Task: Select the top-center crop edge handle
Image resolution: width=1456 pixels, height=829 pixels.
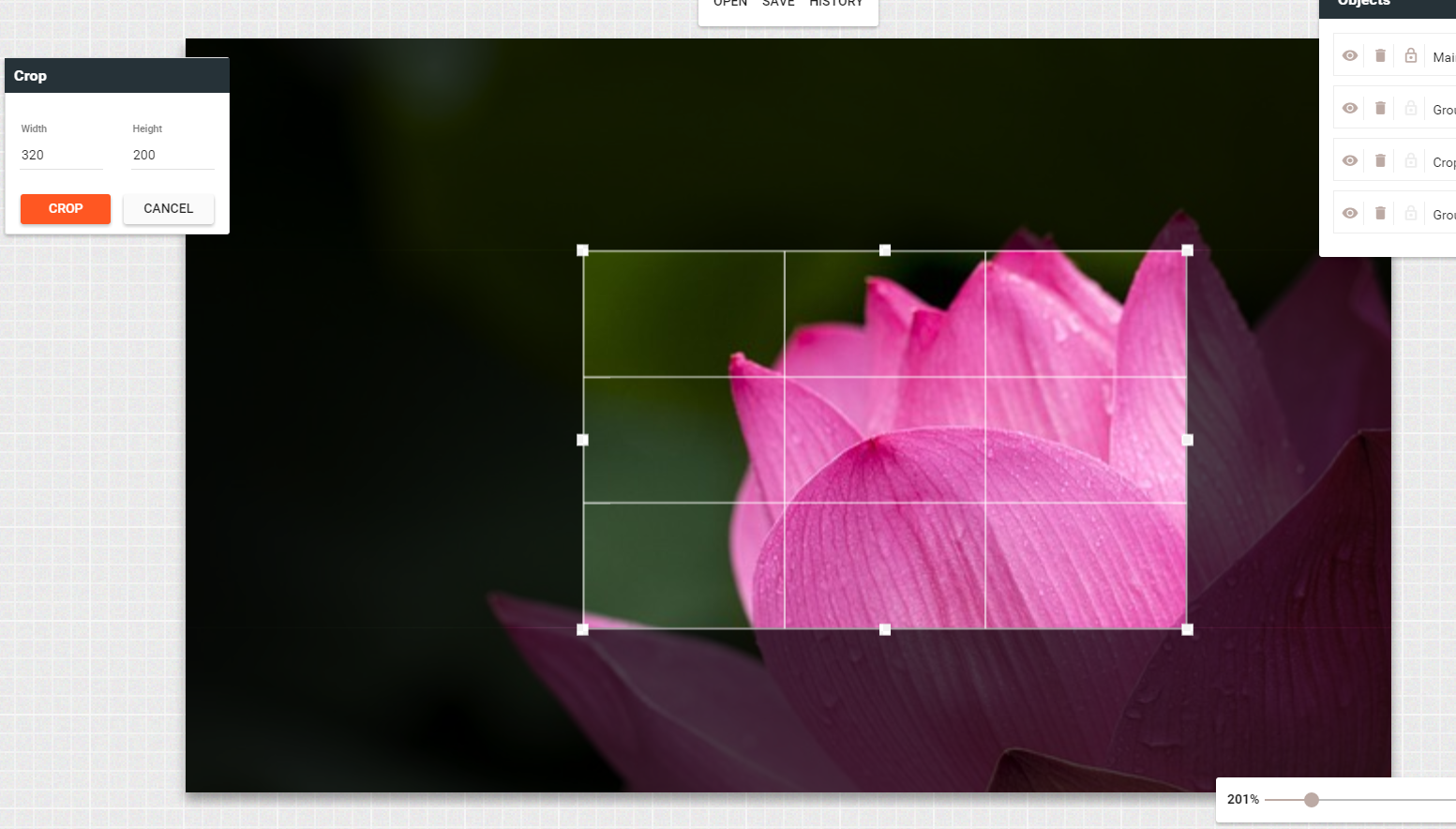Action: click(885, 250)
